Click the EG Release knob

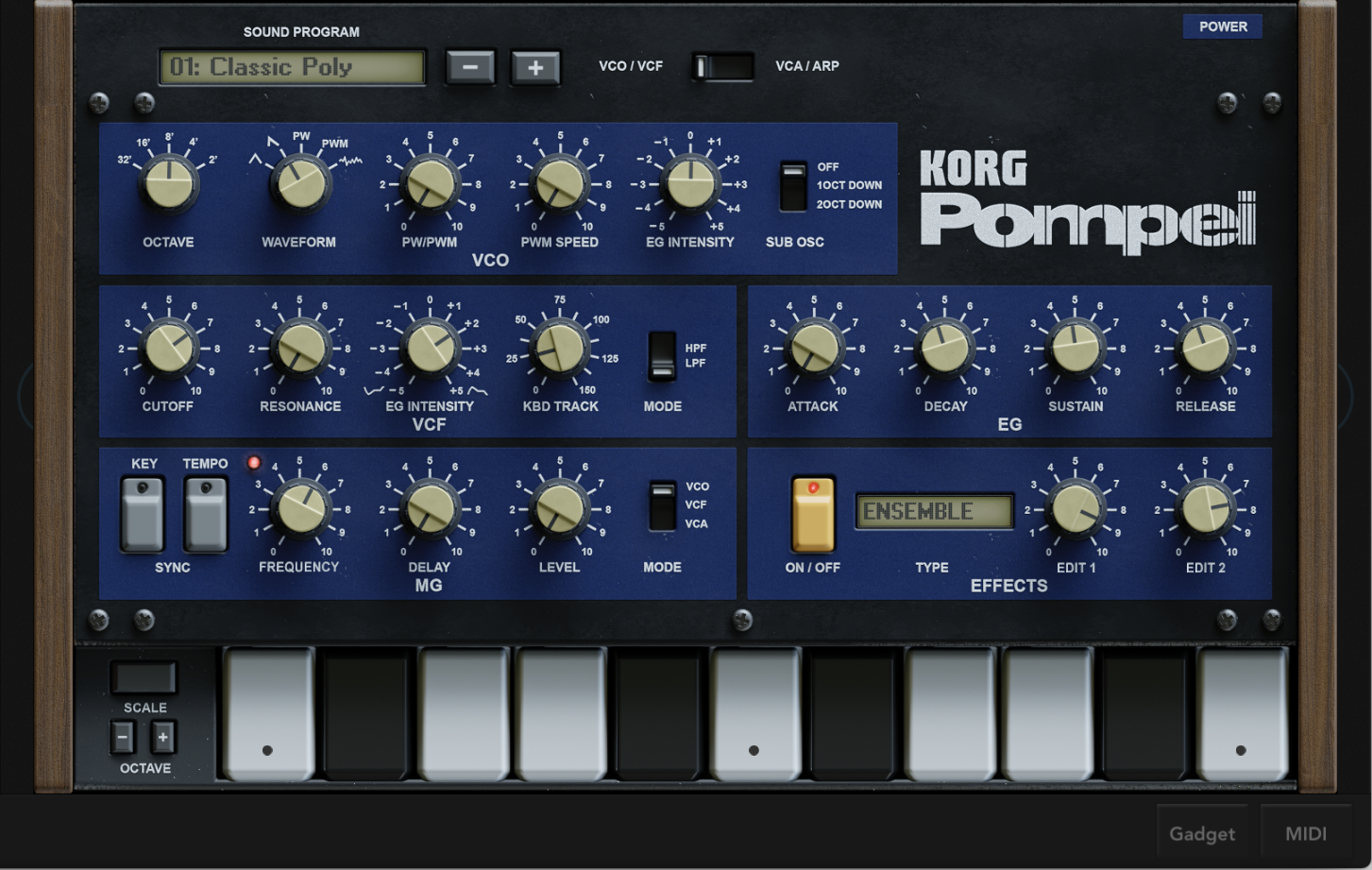click(1205, 348)
